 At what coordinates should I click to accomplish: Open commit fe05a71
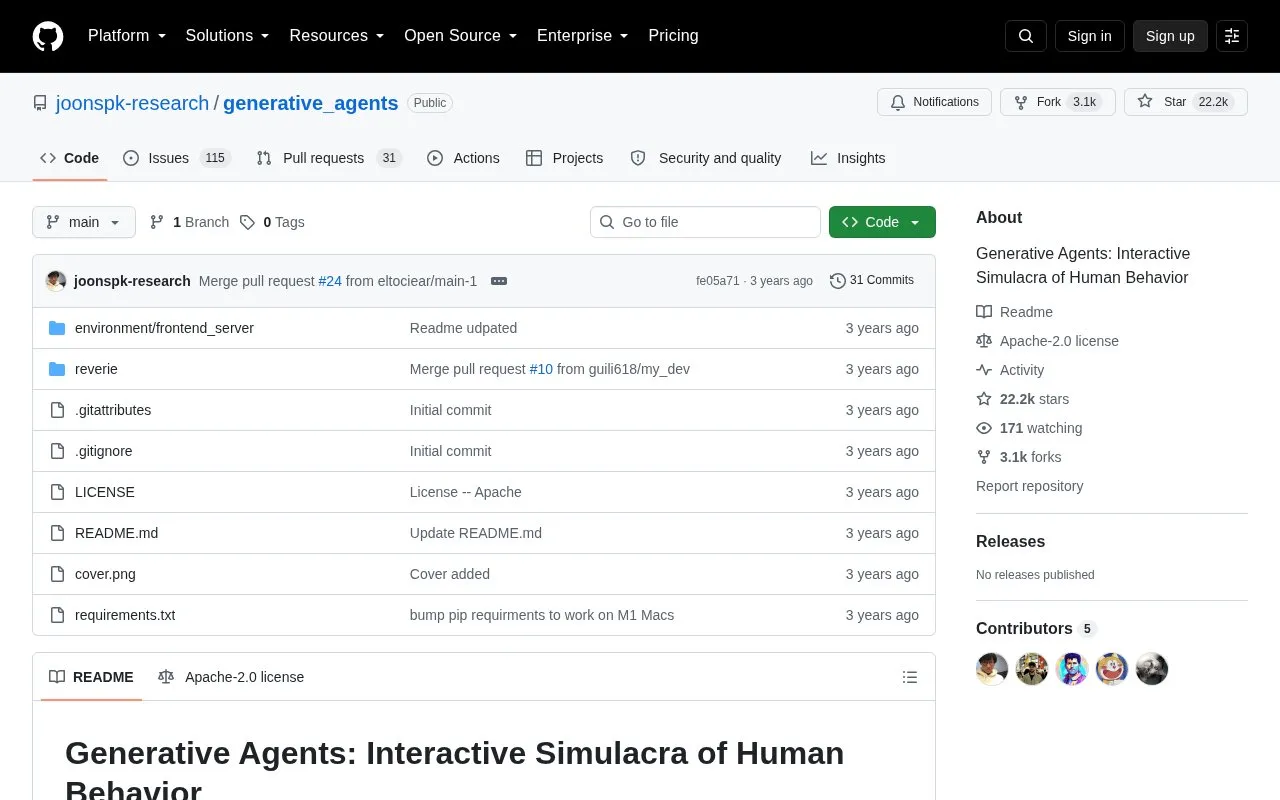(717, 281)
